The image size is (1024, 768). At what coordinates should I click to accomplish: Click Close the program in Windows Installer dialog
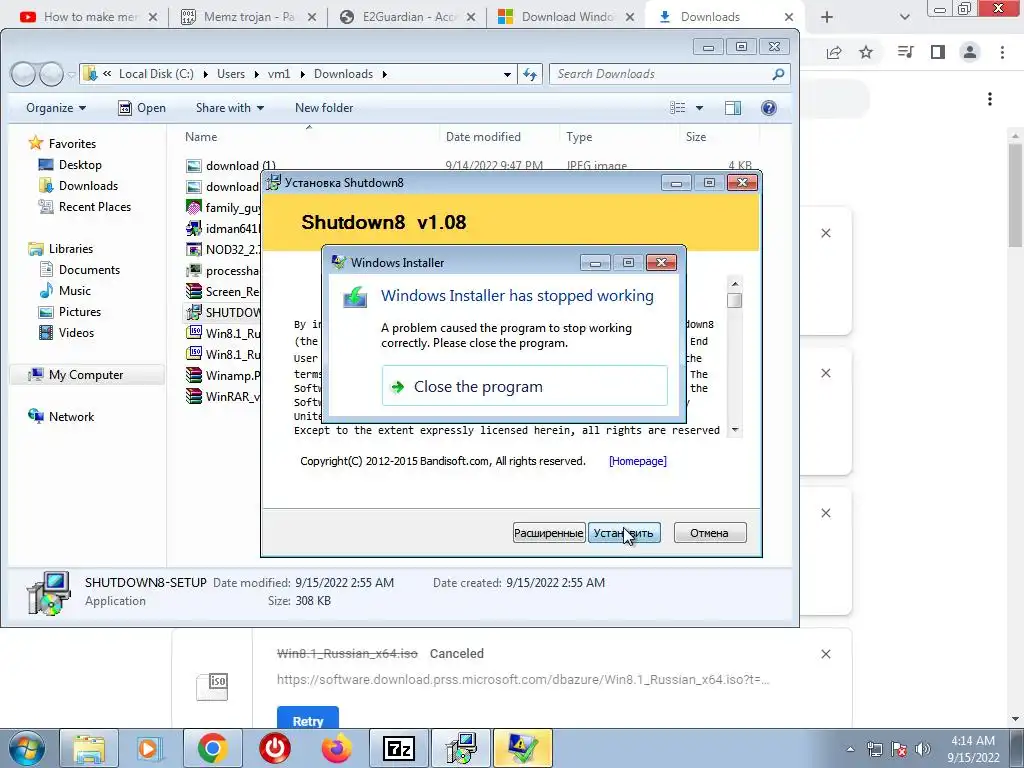click(x=524, y=387)
